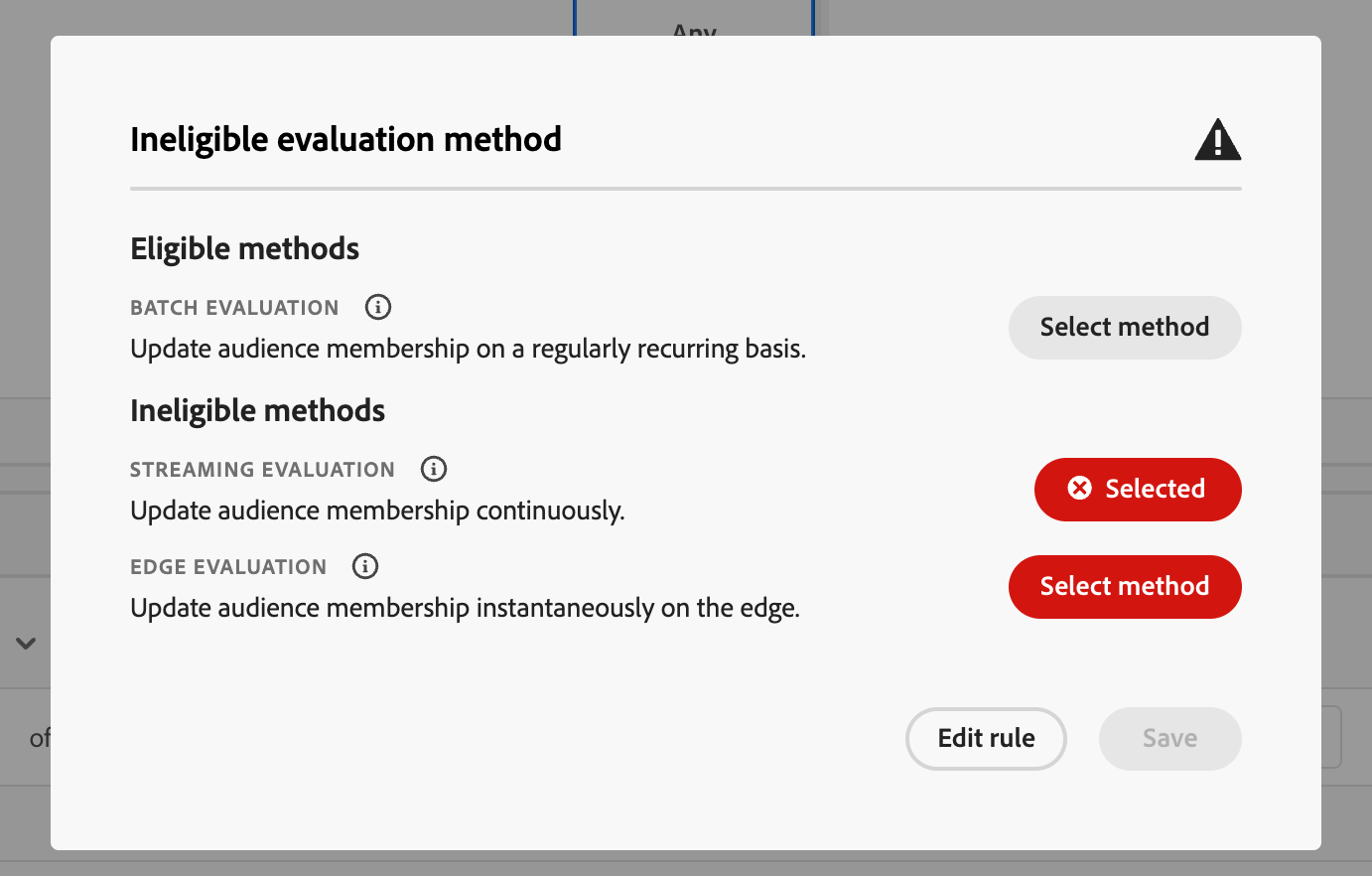The width and height of the screenshot is (1372, 876).
Task: Click the 'of' input field behind the dialog
Action: (x=38, y=738)
